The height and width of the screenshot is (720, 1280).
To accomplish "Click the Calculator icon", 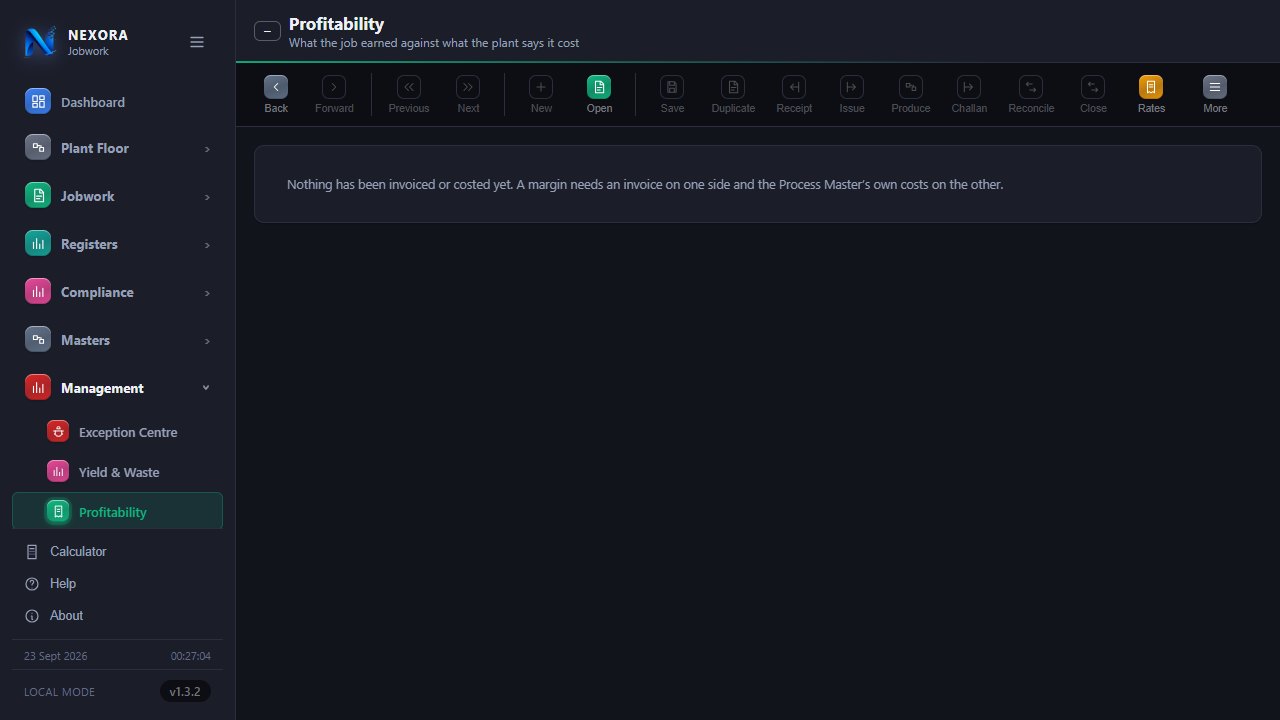I will pyautogui.click(x=32, y=551).
